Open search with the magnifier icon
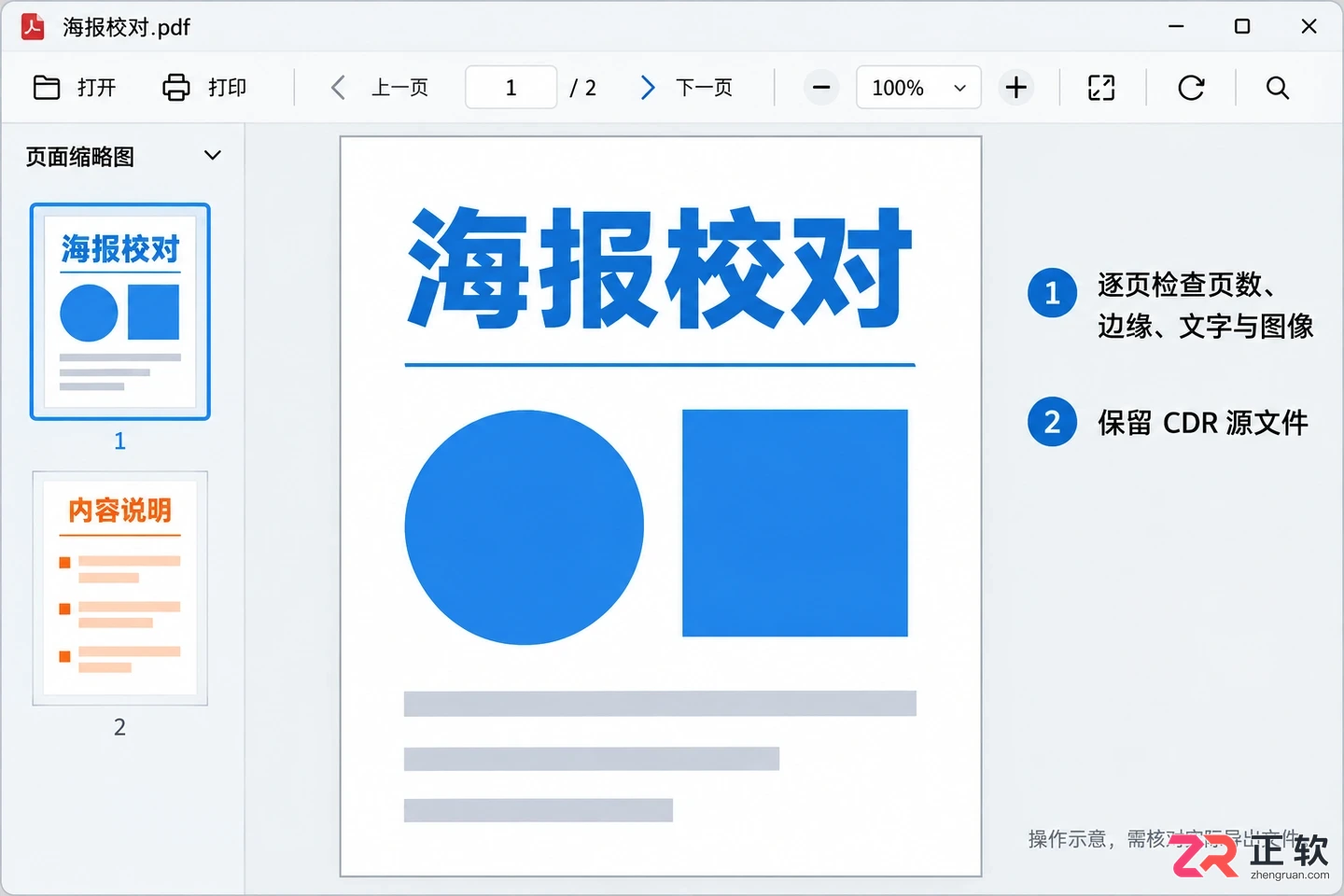The height and width of the screenshot is (896, 1344). [1278, 88]
